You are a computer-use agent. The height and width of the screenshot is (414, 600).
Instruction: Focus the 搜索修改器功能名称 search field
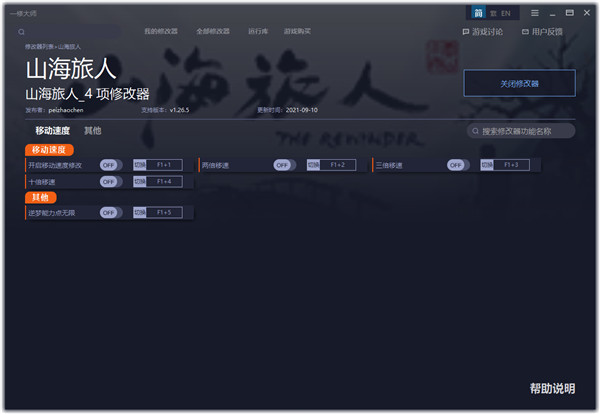click(521, 131)
